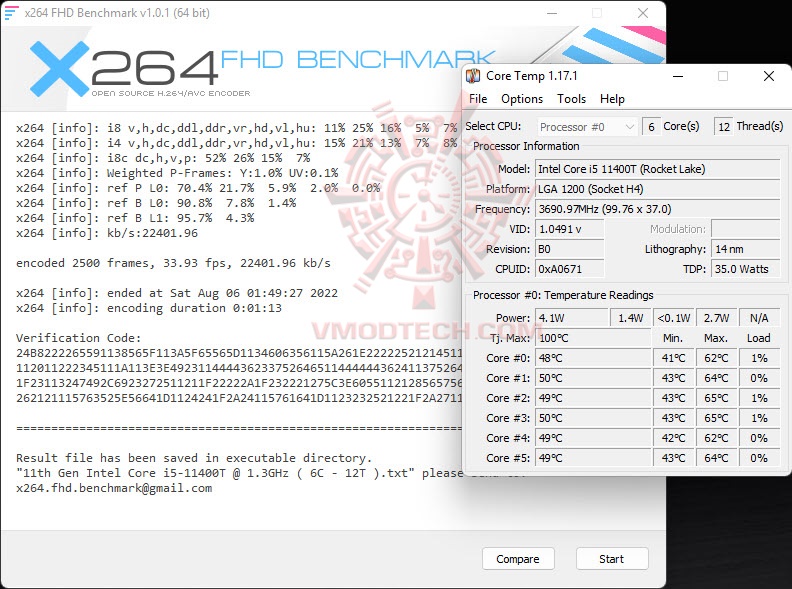The width and height of the screenshot is (792, 589).
Task: Click the x264.fhd.benchmark@gmail.com email text
Action: coord(114,488)
